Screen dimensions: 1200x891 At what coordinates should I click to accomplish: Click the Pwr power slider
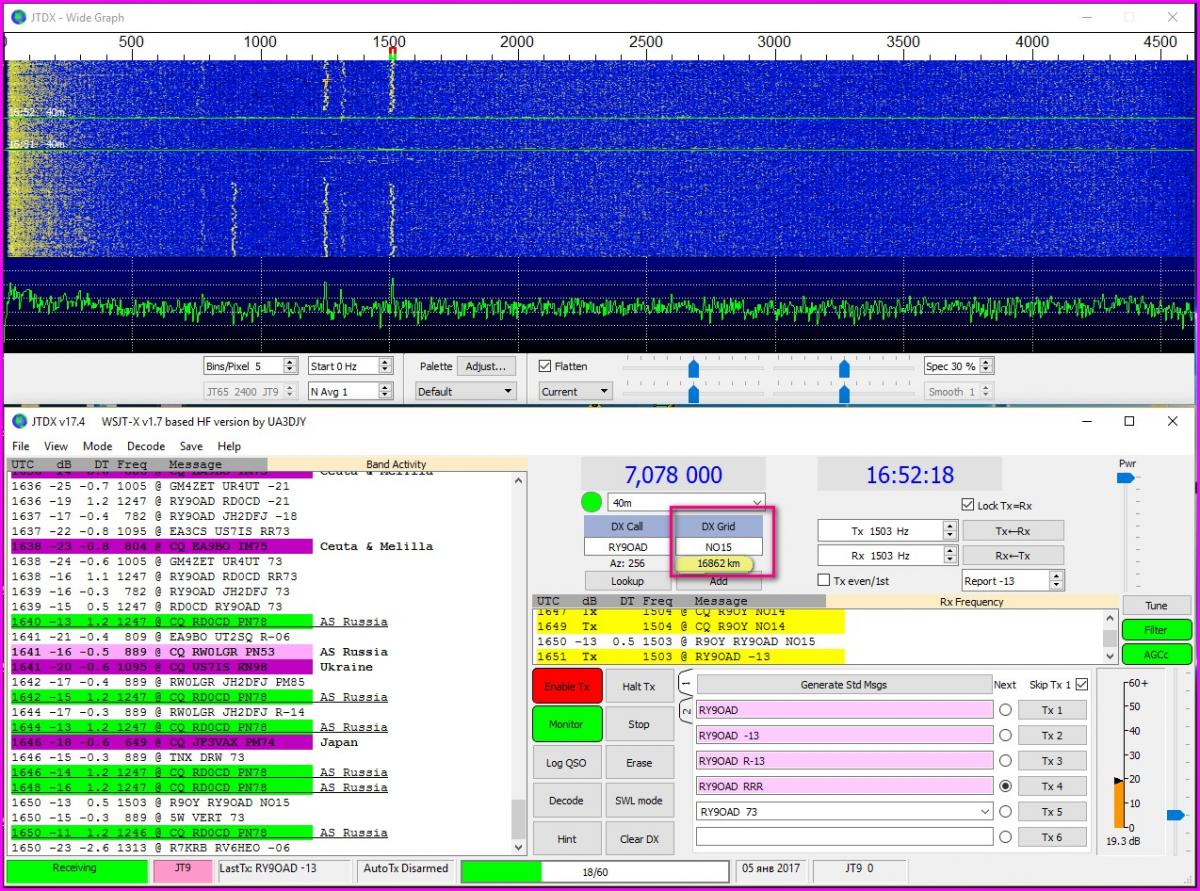pos(1126,478)
